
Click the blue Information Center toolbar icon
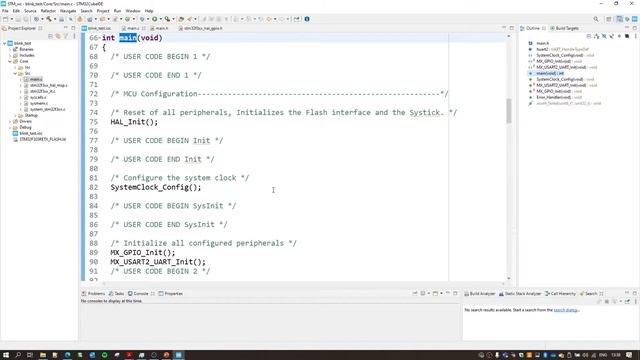(x=307, y=19)
